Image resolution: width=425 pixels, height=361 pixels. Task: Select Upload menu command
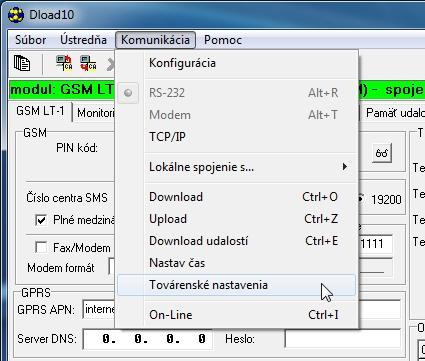click(237, 219)
